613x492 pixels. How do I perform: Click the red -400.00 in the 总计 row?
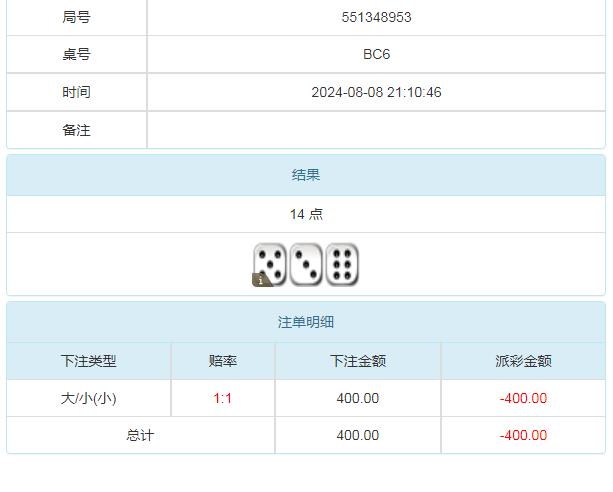point(523,435)
